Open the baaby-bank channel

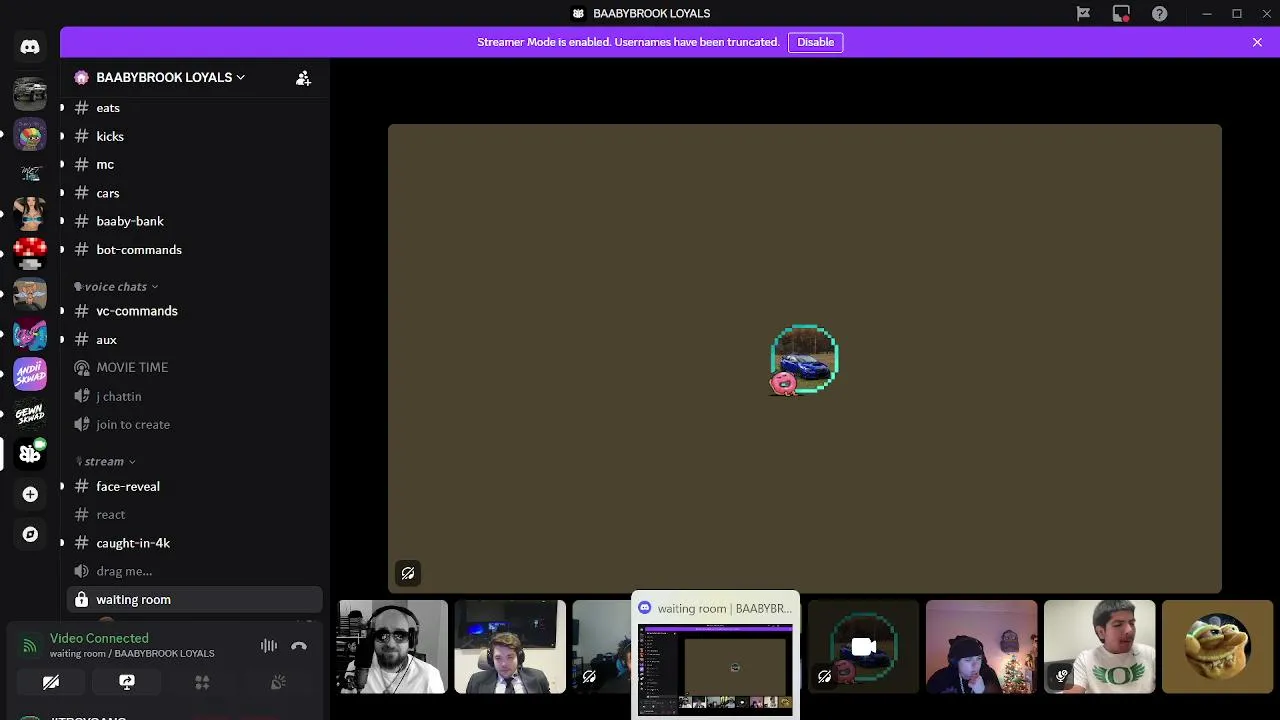coord(195,221)
